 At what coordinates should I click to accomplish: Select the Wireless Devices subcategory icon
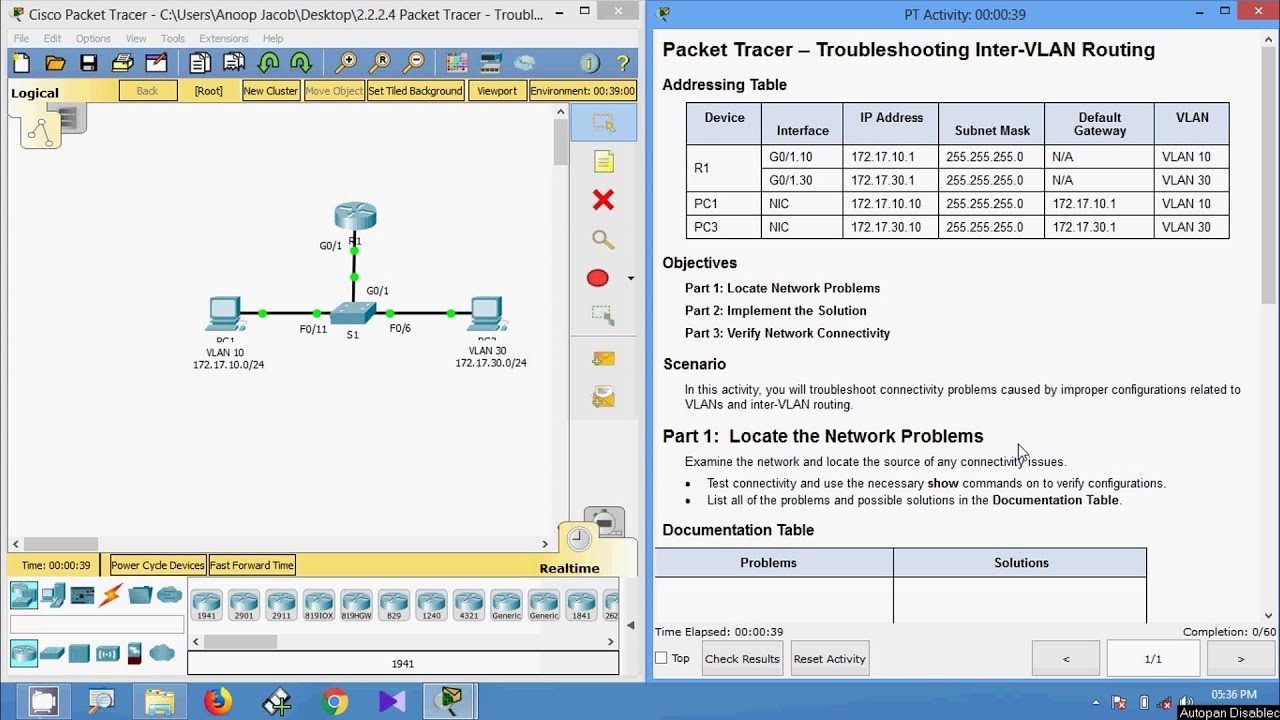107,654
